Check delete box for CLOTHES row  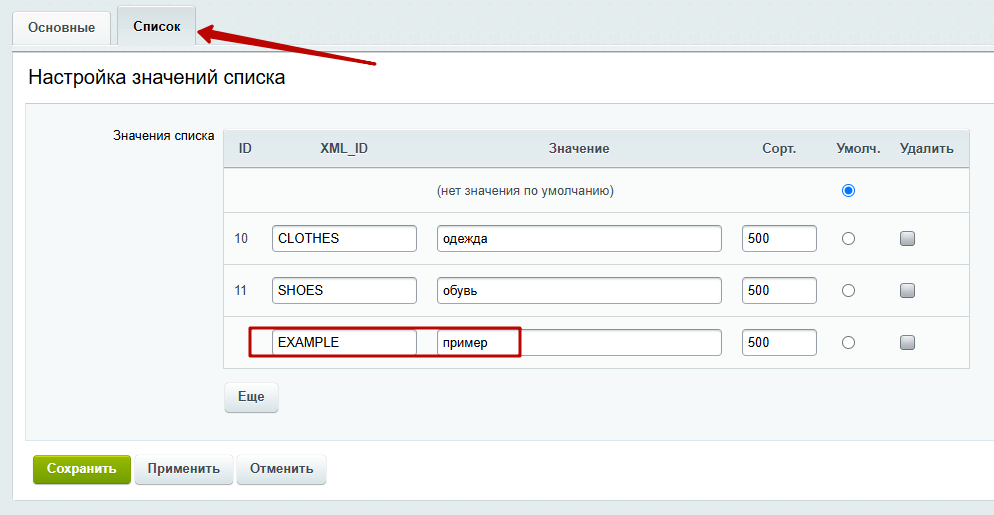(907, 238)
